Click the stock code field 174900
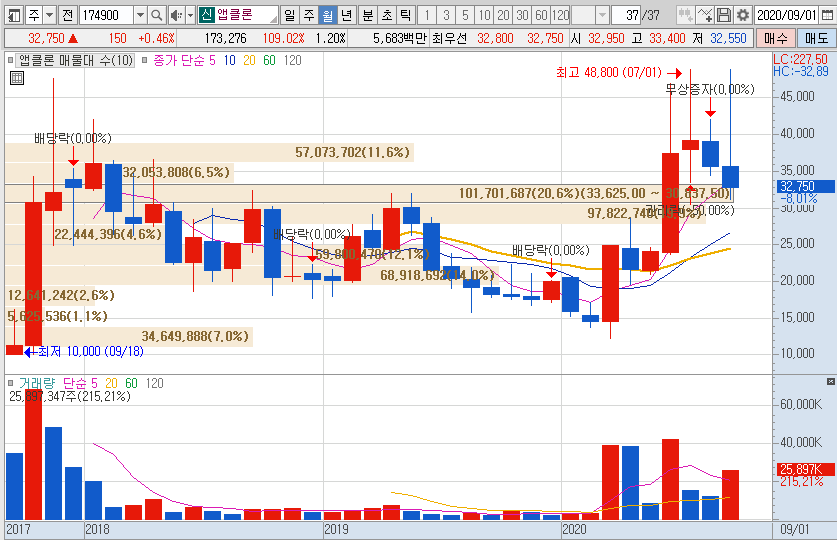 (x=106, y=15)
